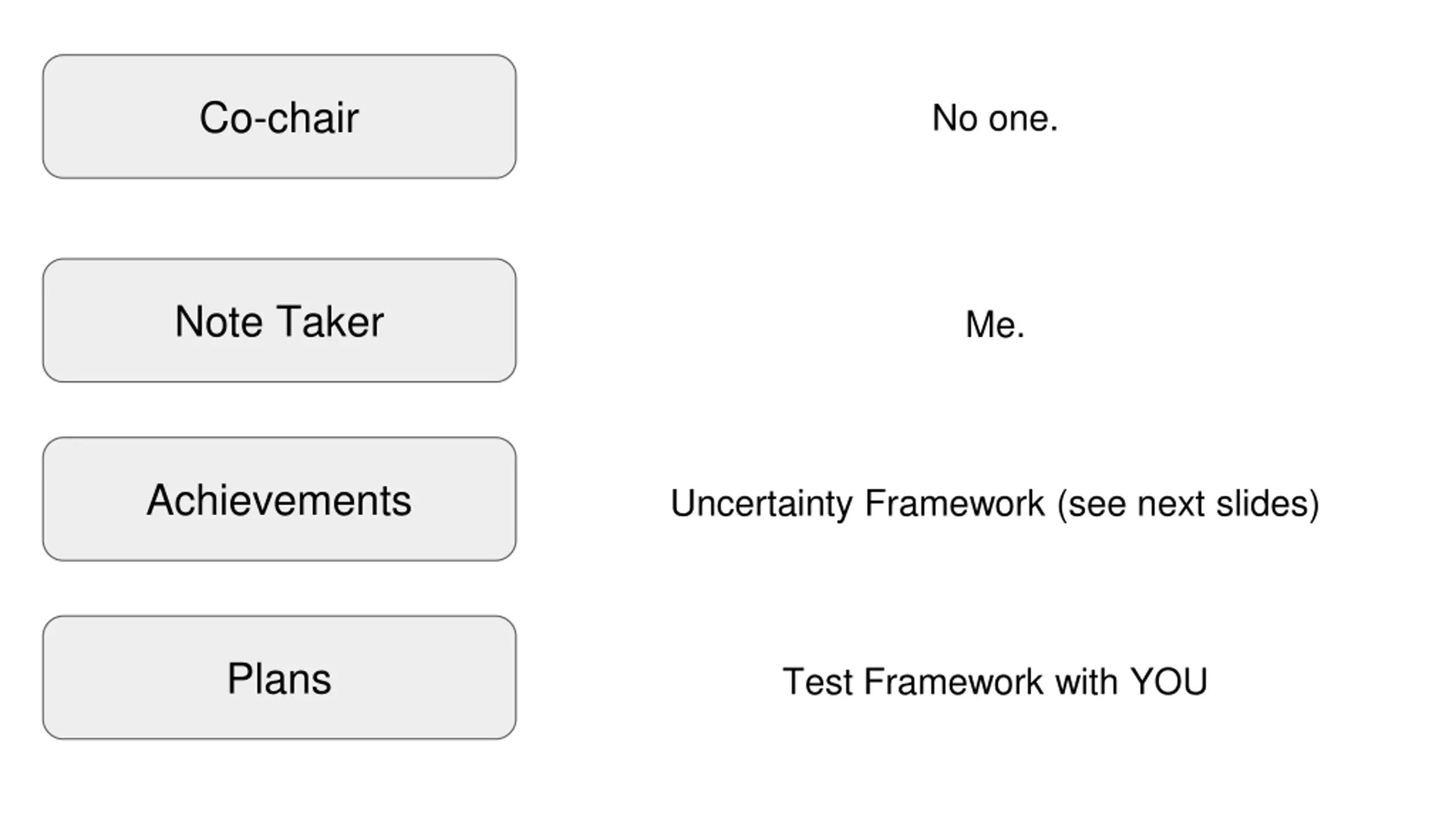Click the "(see next slides)" parenthetical
The image size is (1456, 819).
1189,504
